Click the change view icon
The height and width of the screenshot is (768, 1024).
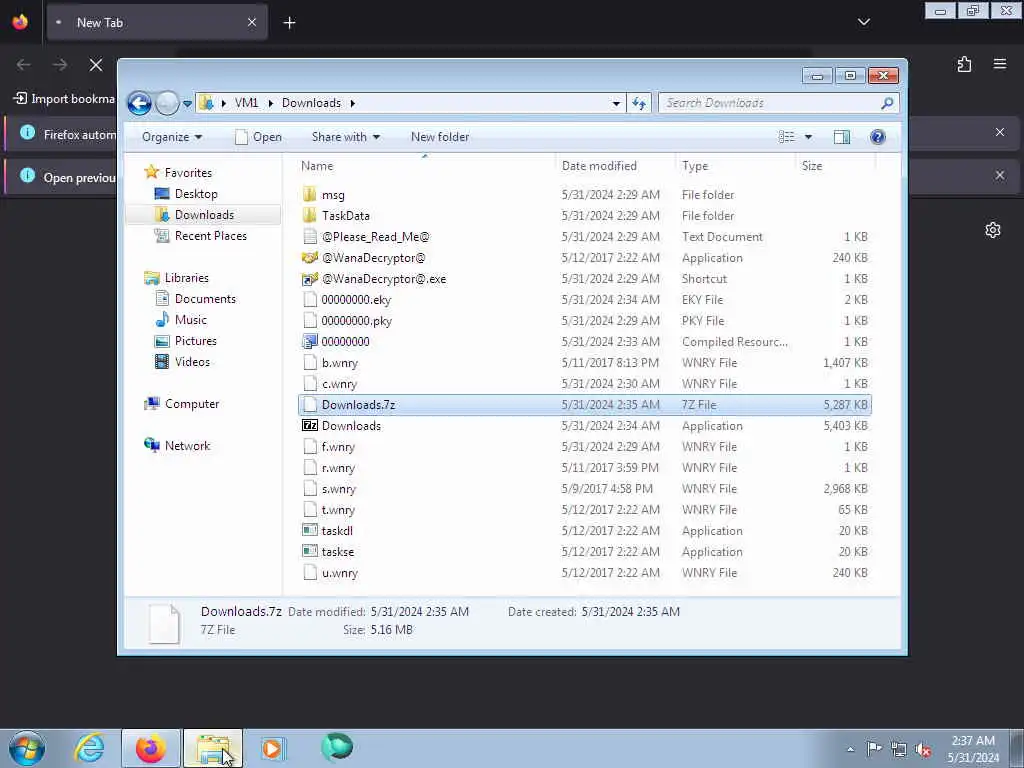[x=786, y=136]
